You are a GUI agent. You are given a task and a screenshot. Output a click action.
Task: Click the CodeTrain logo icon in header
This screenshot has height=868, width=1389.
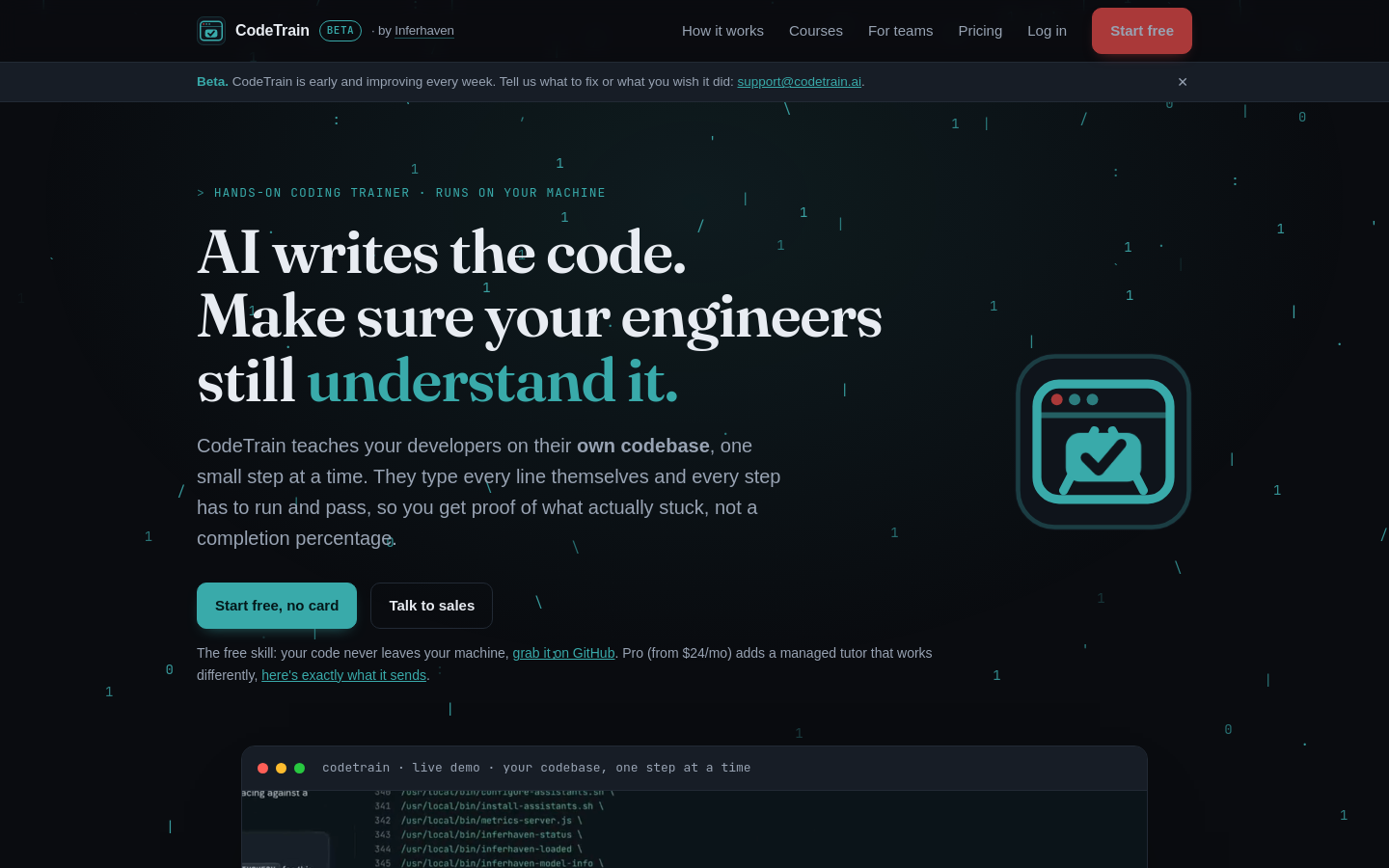211,31
